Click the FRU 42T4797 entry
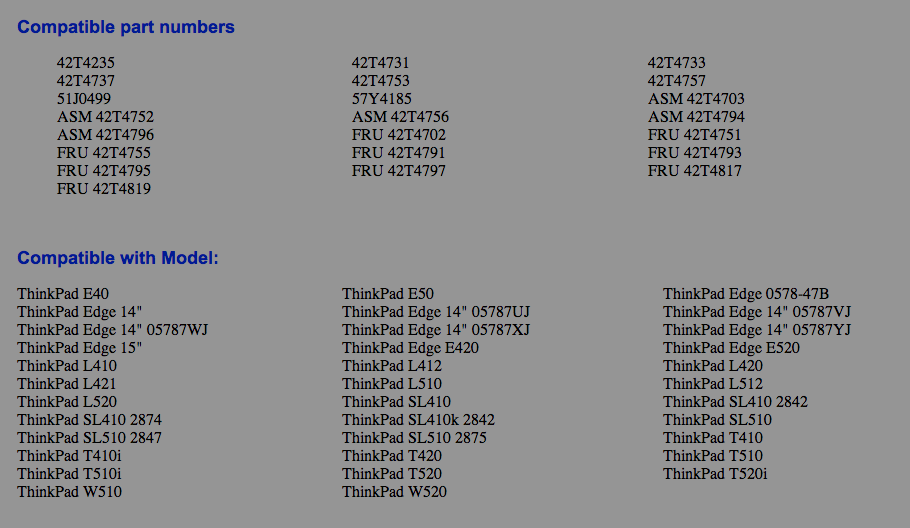Viewport: 910px width, 528px height. (399, 171)
